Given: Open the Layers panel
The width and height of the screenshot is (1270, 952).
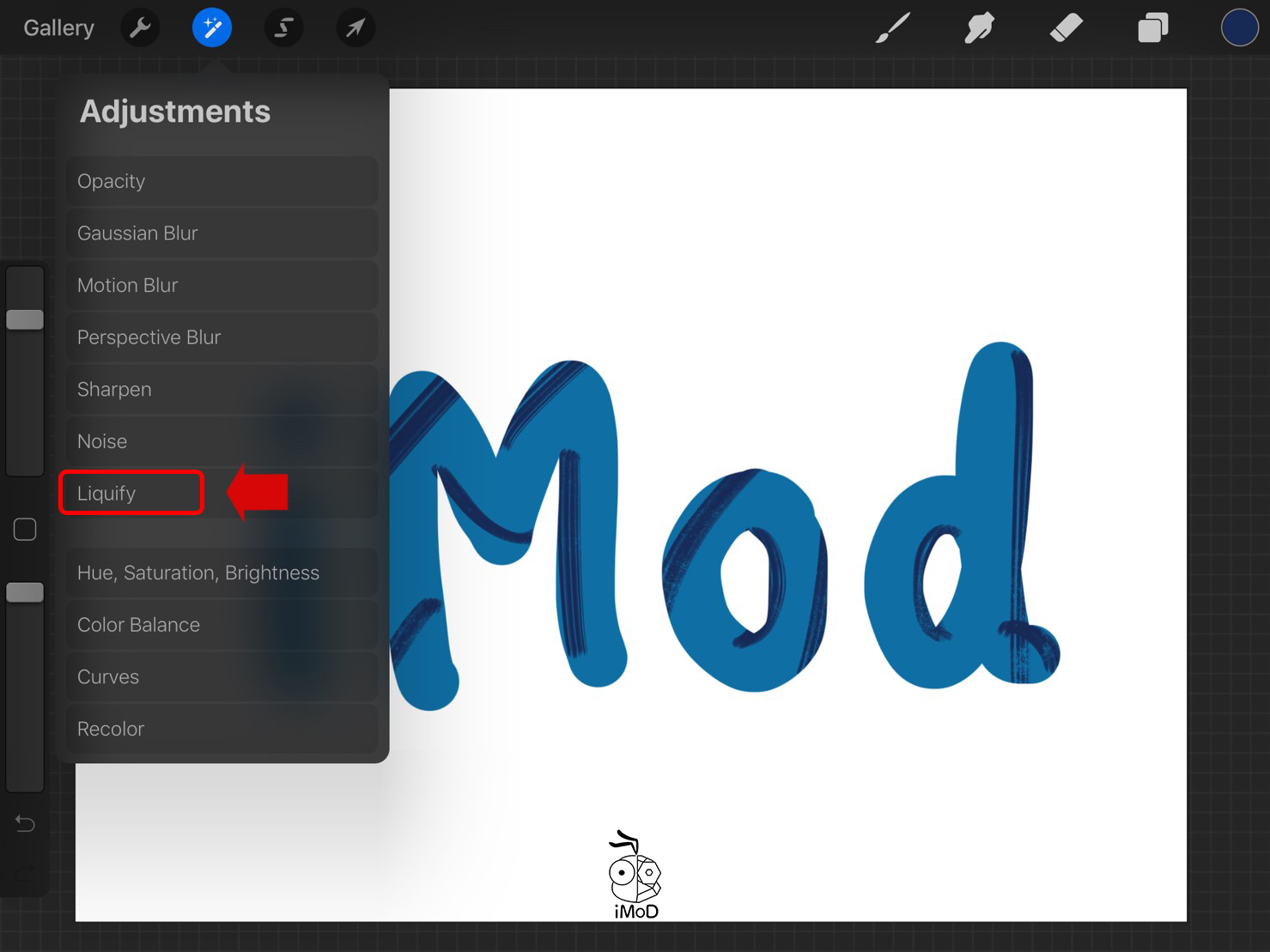Looking at the screenshot, I should (x=1152, y=27).
